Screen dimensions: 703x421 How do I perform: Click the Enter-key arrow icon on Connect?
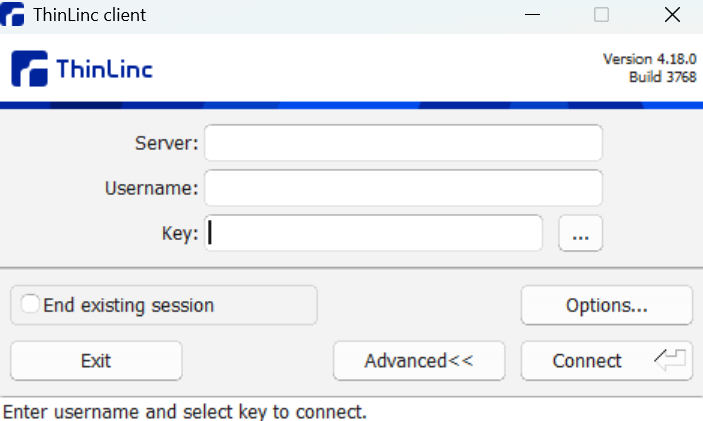pos(671,361)
